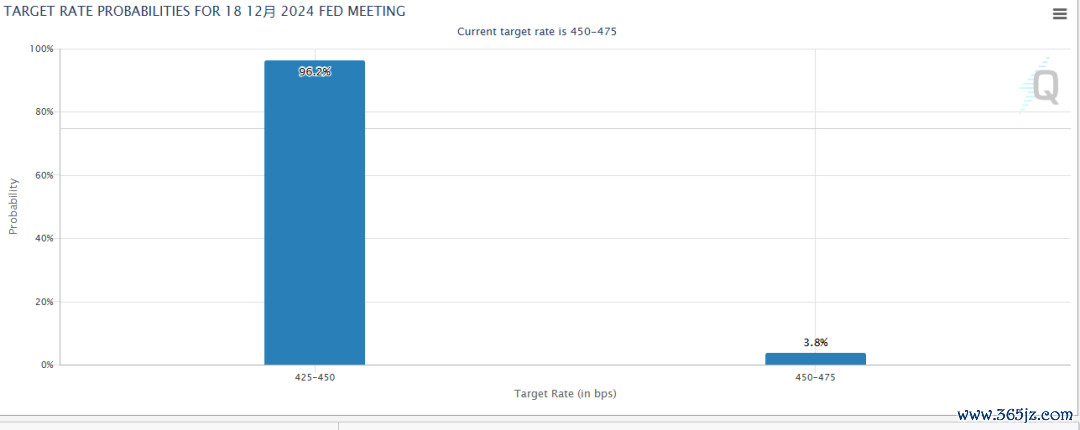Click the 425-450 x-axis label

[315, 377]
